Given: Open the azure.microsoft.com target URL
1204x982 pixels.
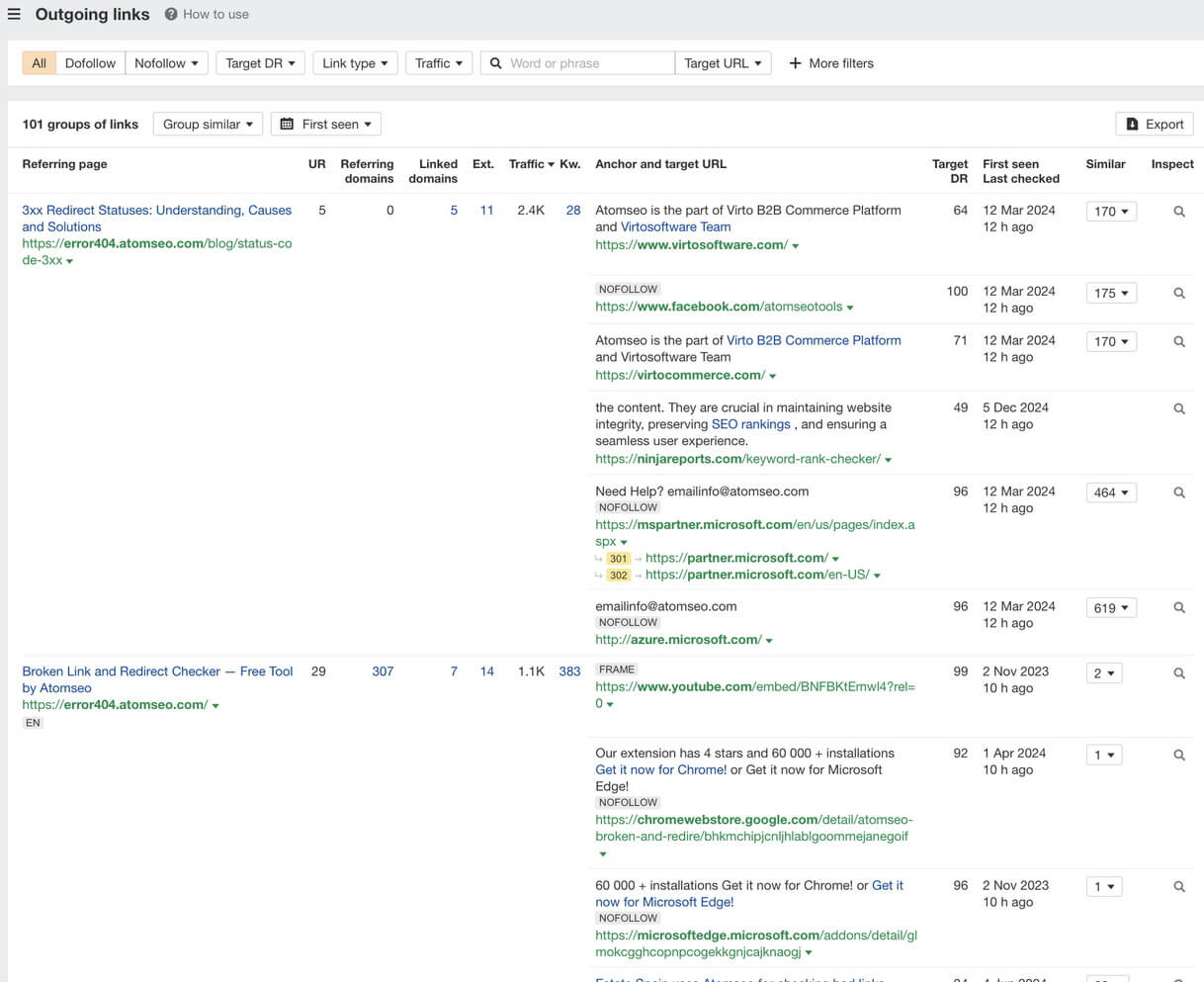Looking at the screenshot, I should (678, 640).
